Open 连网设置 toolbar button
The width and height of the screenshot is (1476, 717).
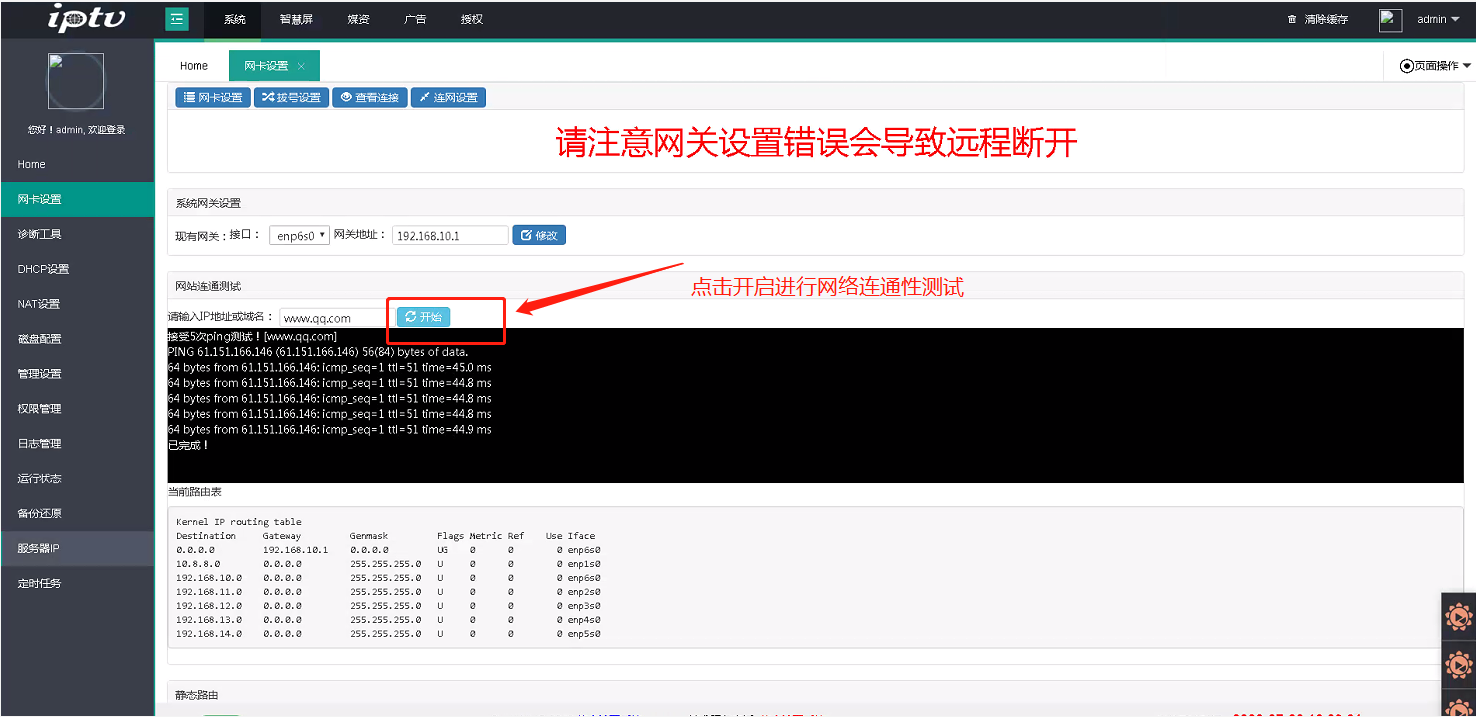(x=448, y=97)
